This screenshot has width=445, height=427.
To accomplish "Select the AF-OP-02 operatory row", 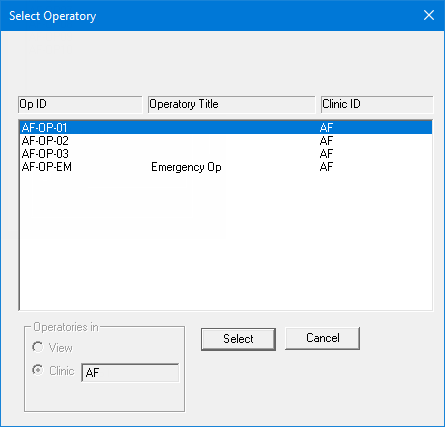I will click(226, 141).
